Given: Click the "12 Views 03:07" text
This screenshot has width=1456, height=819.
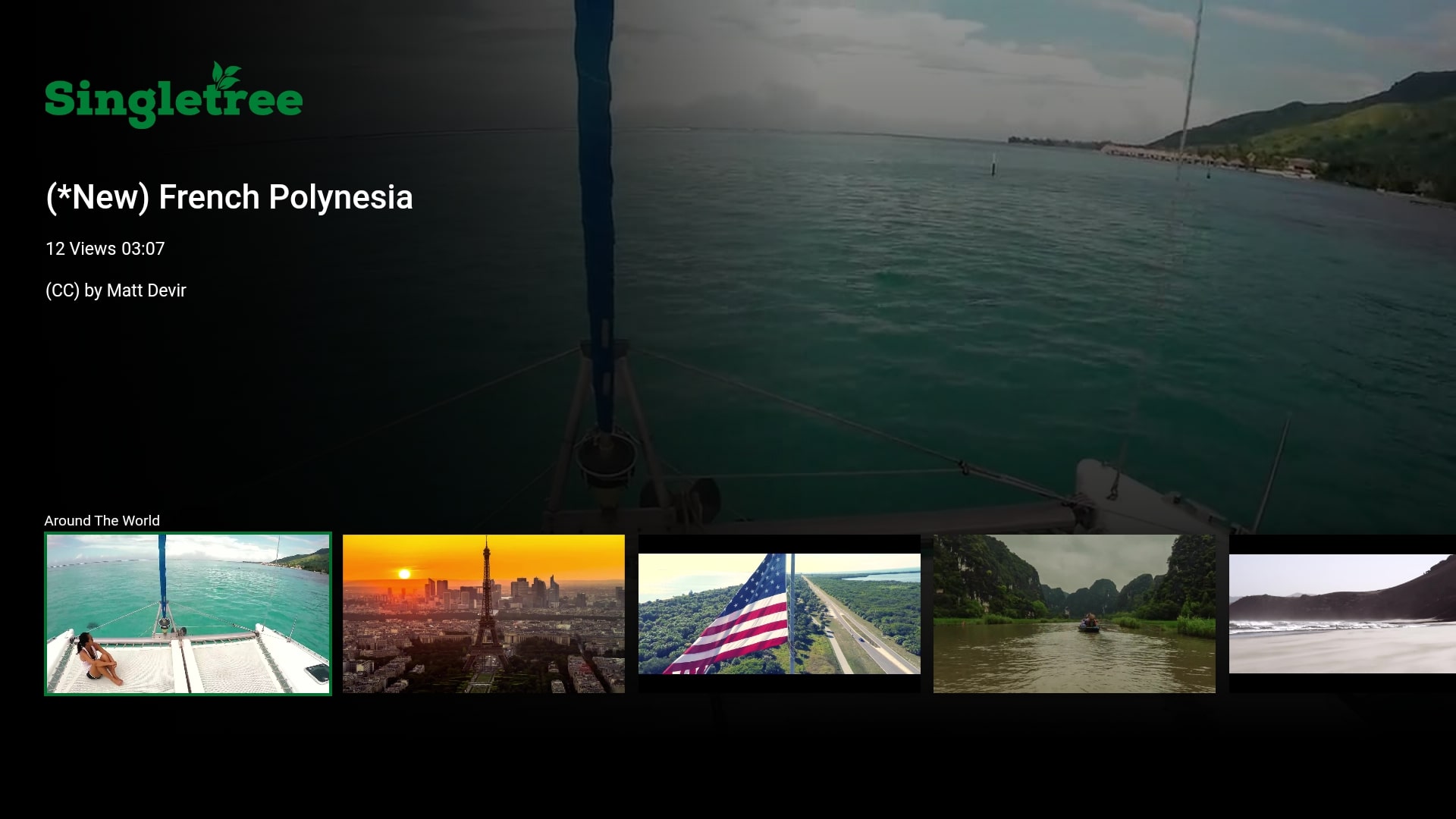Looking at the screenshot, I should (105, 249).
